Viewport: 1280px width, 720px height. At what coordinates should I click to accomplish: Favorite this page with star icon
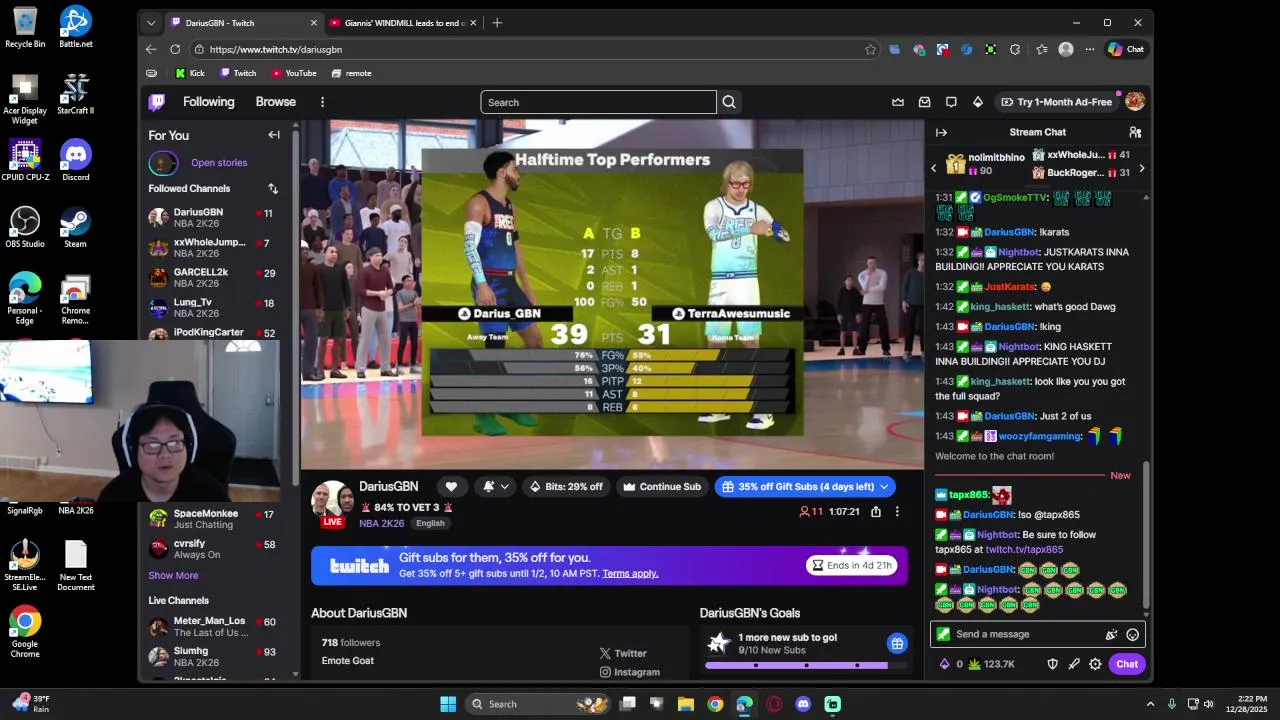point(871,49)
